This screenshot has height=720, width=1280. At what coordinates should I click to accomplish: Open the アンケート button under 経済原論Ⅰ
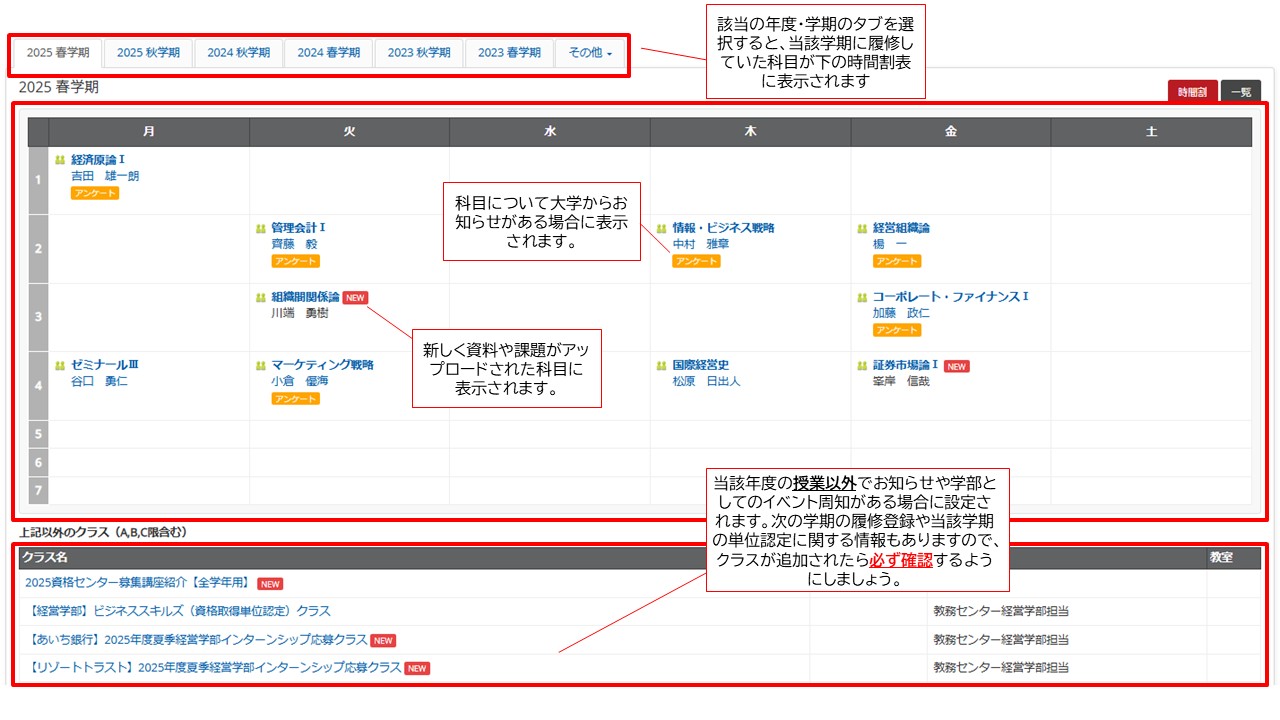click(95, 193)
